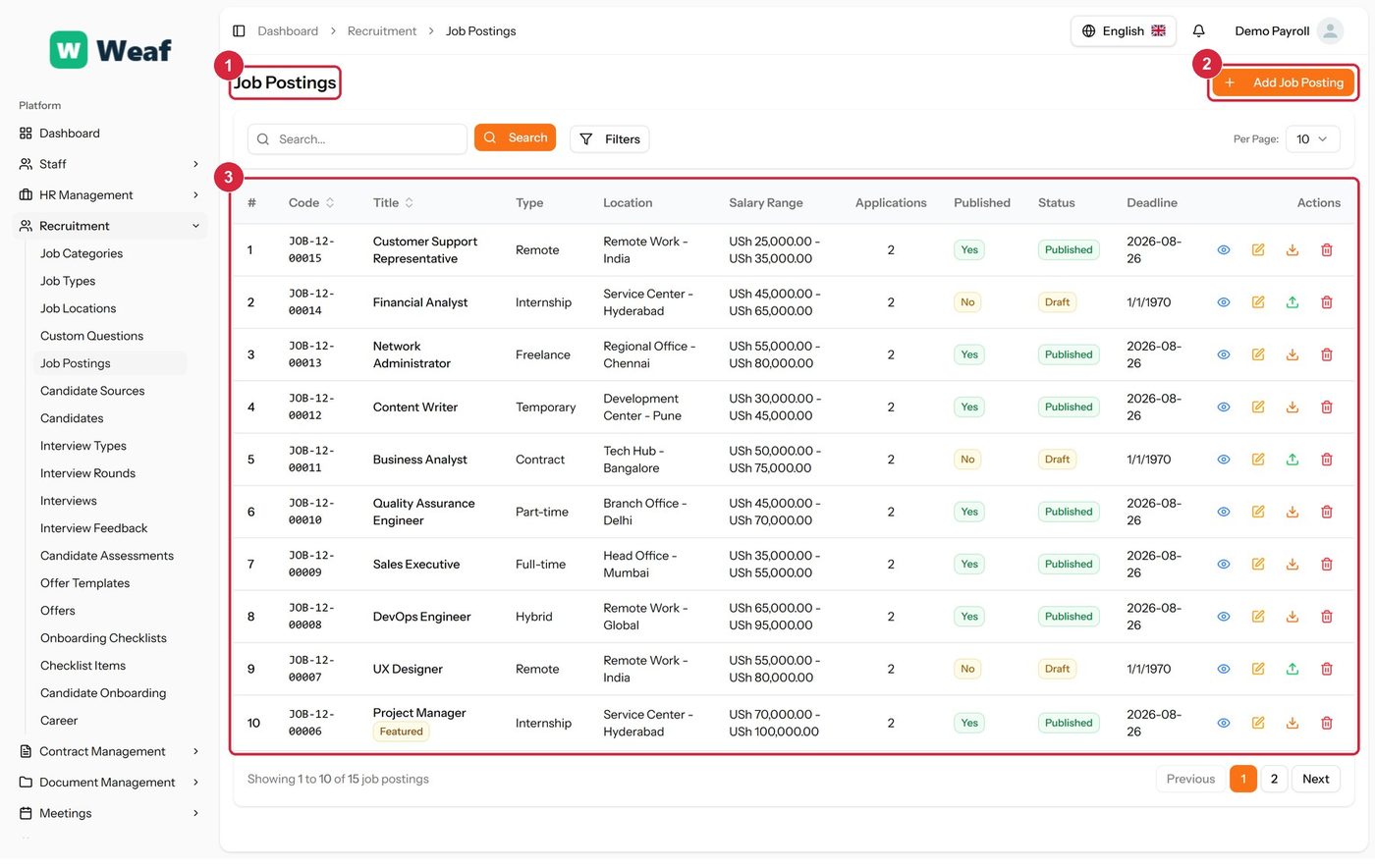
Task: Edit the Content Writer posting
Action: (x=1258, y=407)
